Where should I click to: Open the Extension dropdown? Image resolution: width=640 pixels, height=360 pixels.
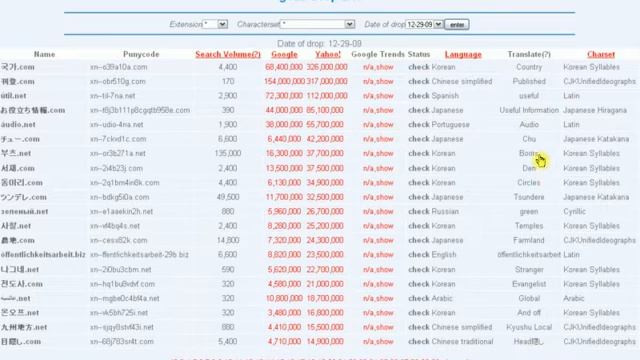click(x=215, y=24)
